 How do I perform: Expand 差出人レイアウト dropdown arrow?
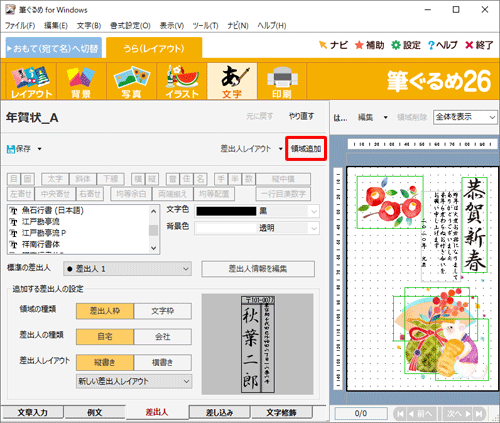(280, 149)
